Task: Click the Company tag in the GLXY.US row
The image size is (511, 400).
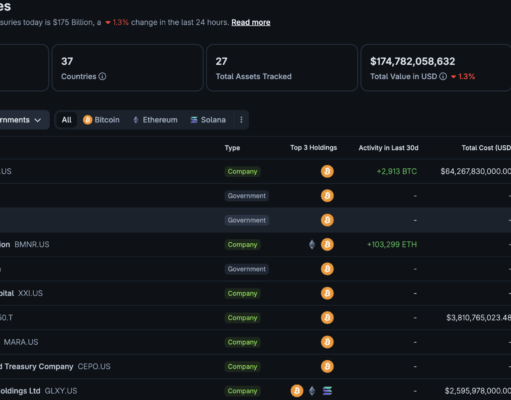Action: click(242, 391)
